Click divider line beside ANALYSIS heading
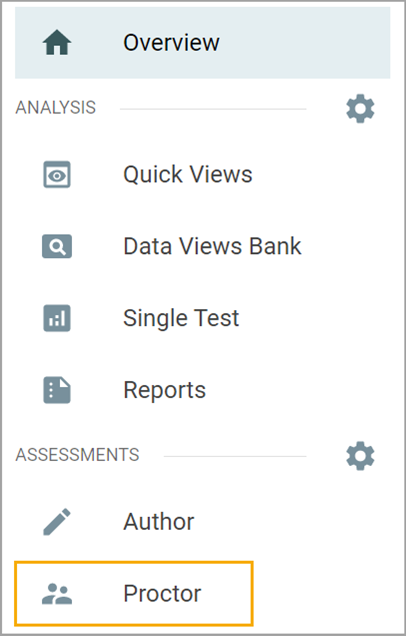The width and height of the screenshot is (406, 636). coord(213,109)
